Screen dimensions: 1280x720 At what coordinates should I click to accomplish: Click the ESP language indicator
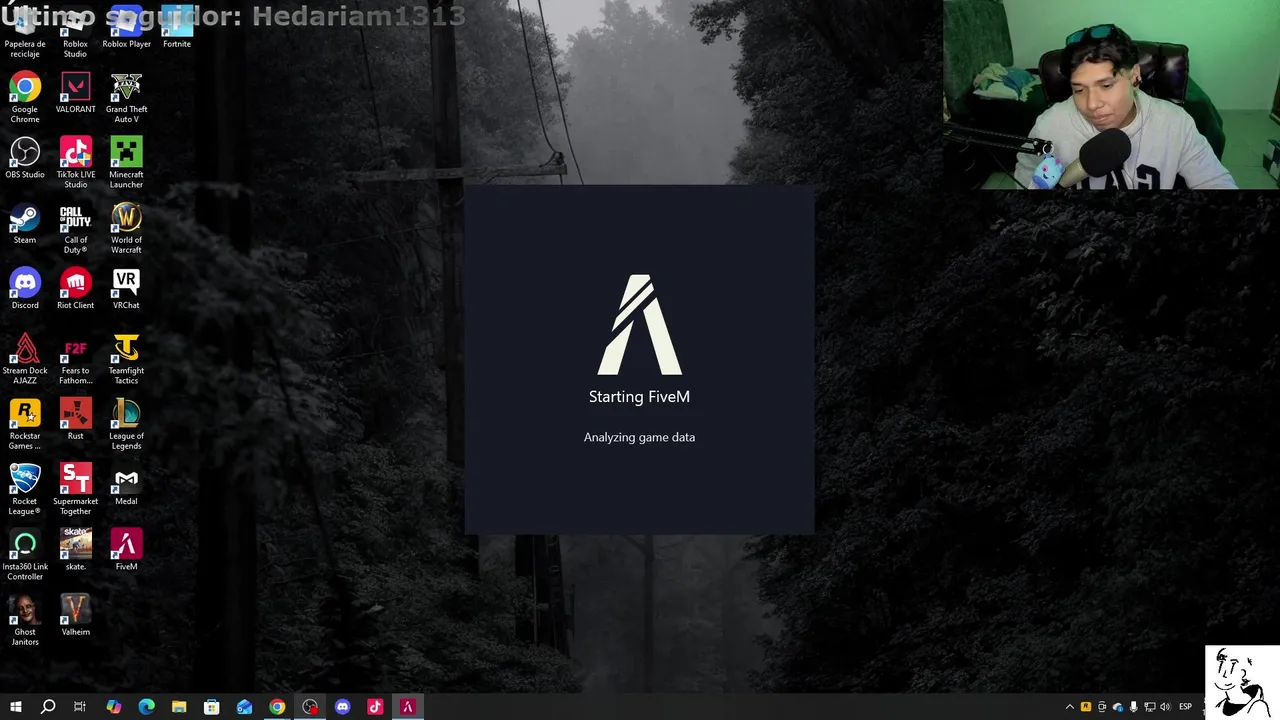(1186, 707)
